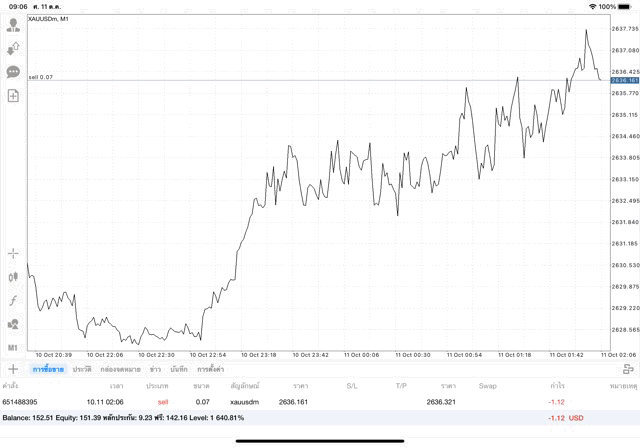
Task: Open the drawing objects shapes icon
Action: click(x=13, y=324)
